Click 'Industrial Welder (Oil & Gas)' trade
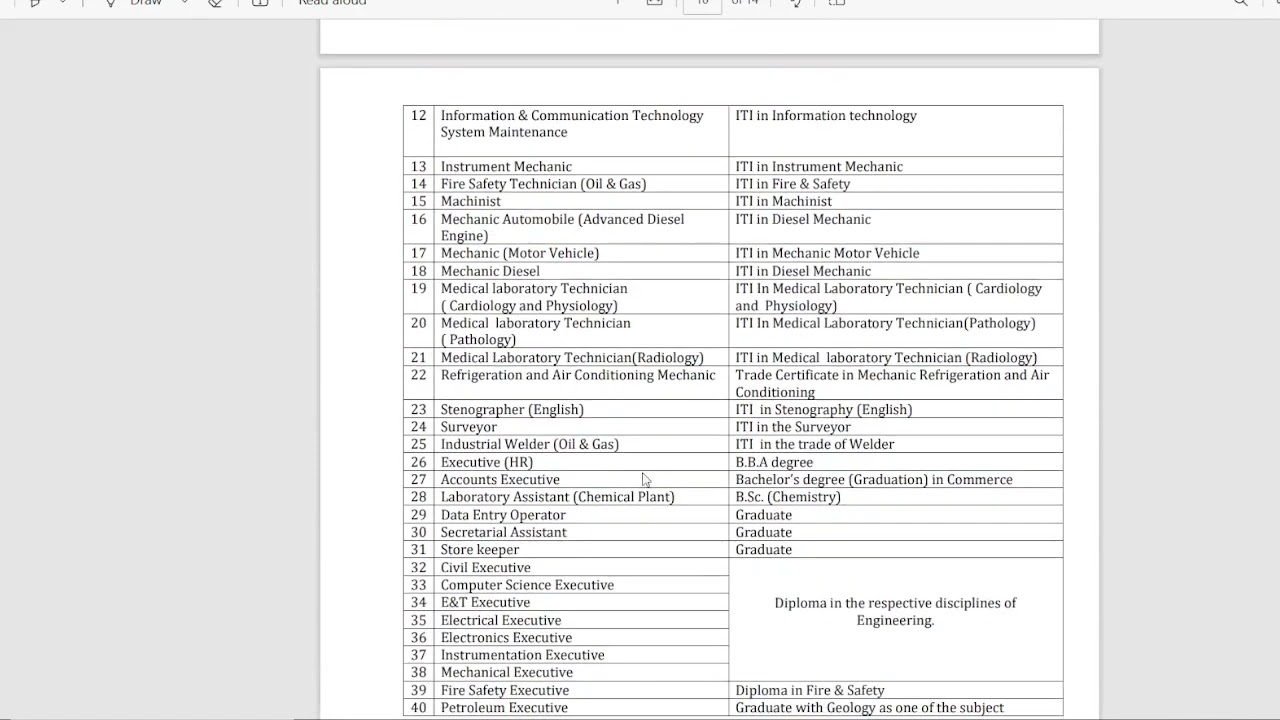Screen dimensions: 1280x720 pyautogui.click(x=530, y=444)
